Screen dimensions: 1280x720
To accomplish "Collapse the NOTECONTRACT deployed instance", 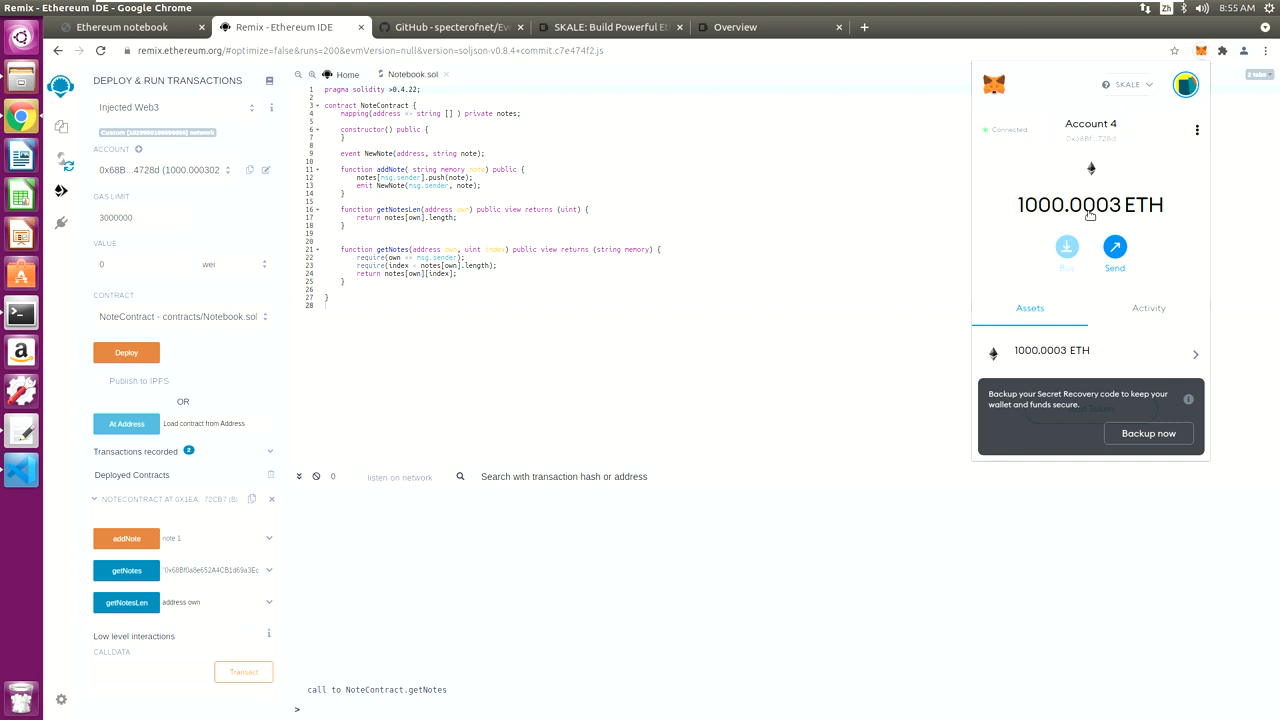I will point(95,499).
